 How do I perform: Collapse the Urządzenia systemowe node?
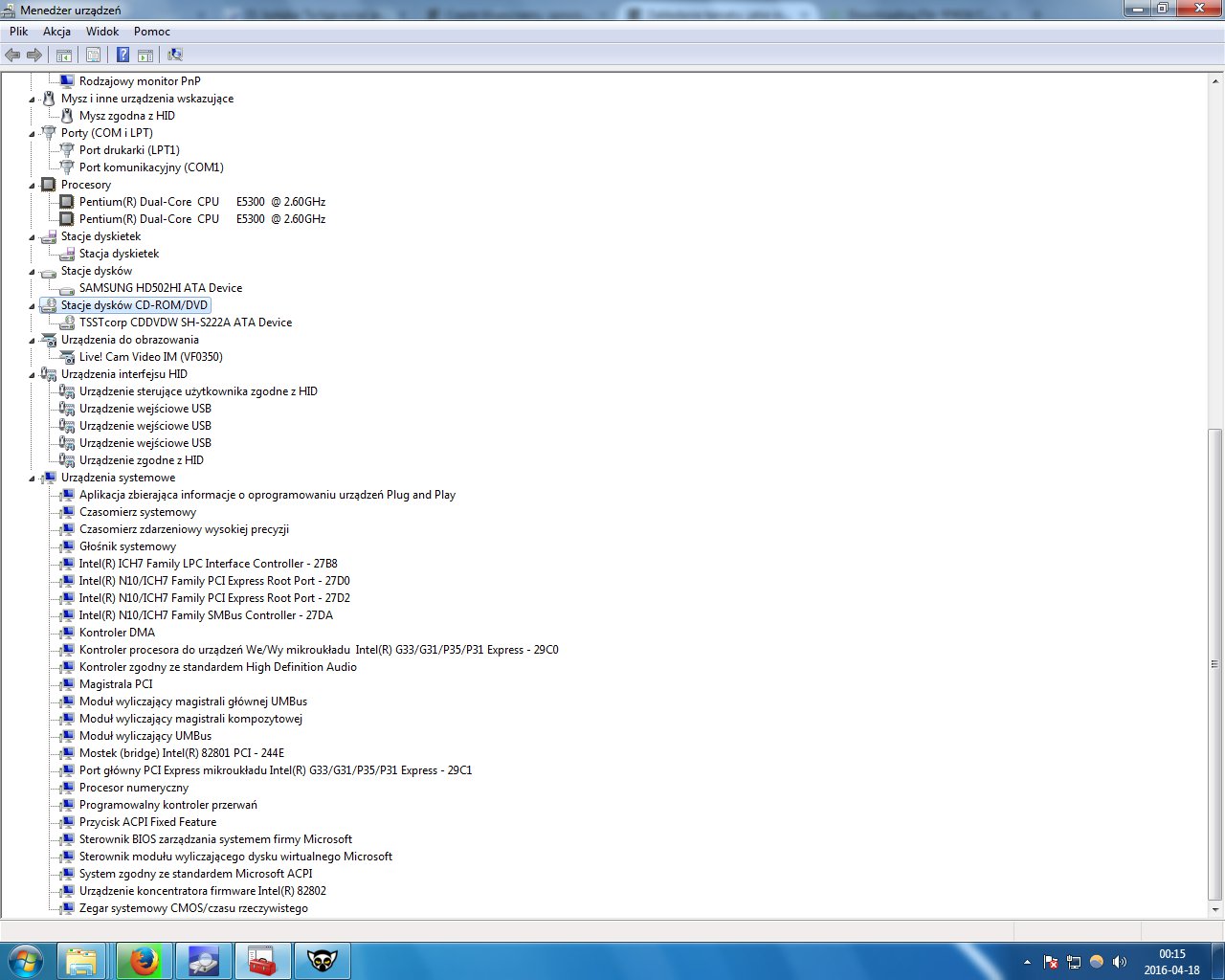[x=32, y=479]
